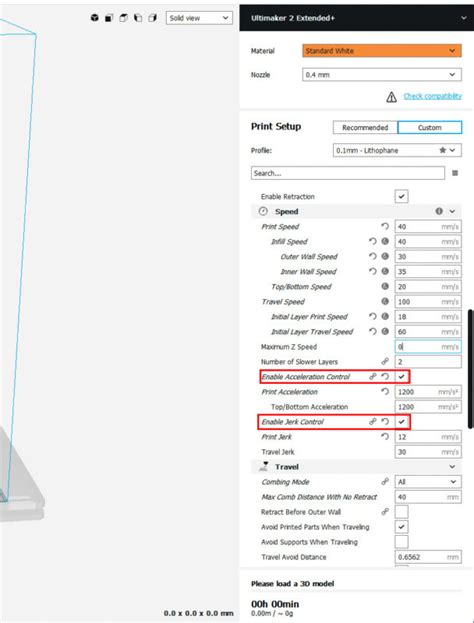Reset the Outer Wall Speed value
The width and height of the screenshot is (474, 623).
(373, 256)
